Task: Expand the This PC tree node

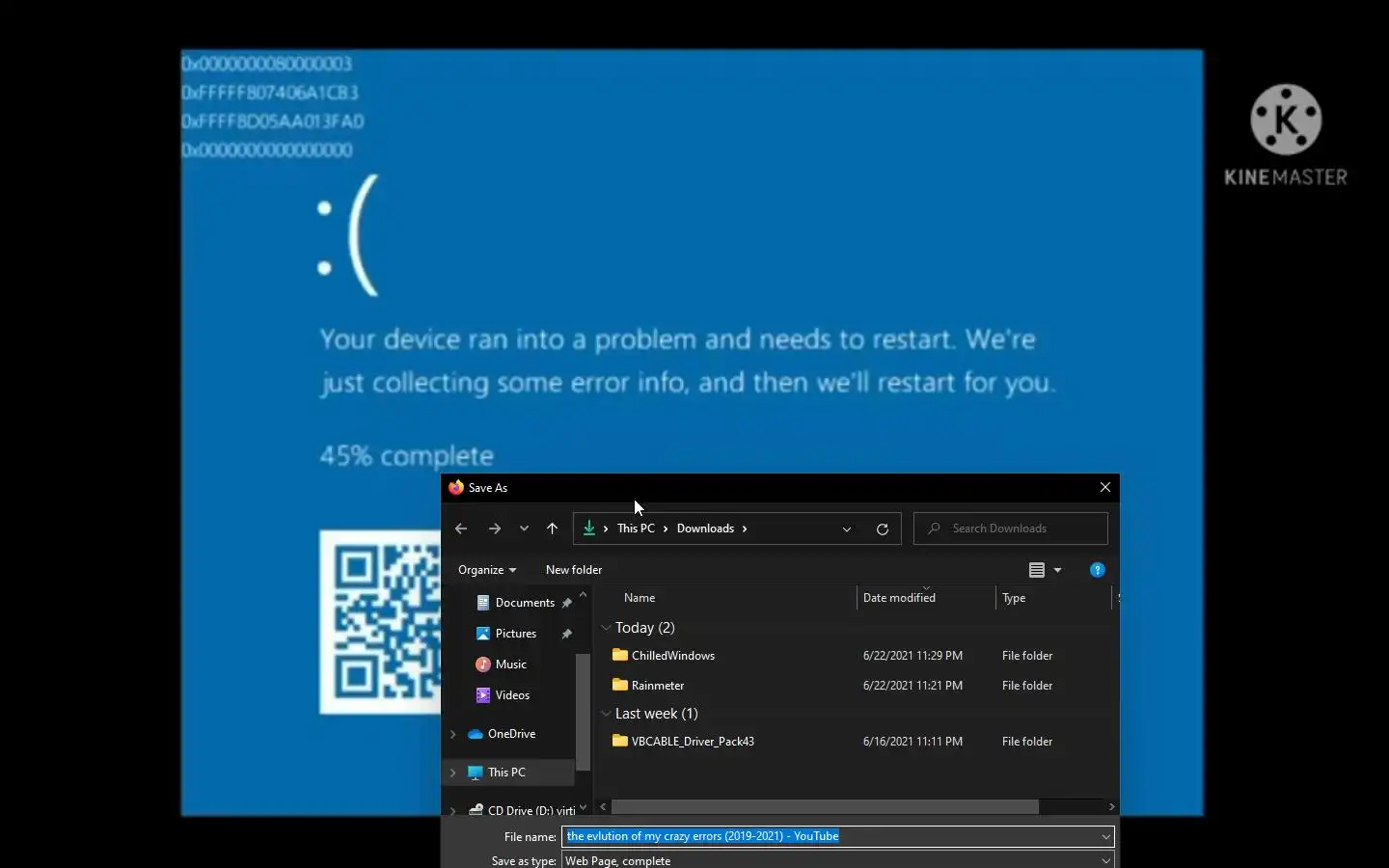Action: [x=453, y=773]
